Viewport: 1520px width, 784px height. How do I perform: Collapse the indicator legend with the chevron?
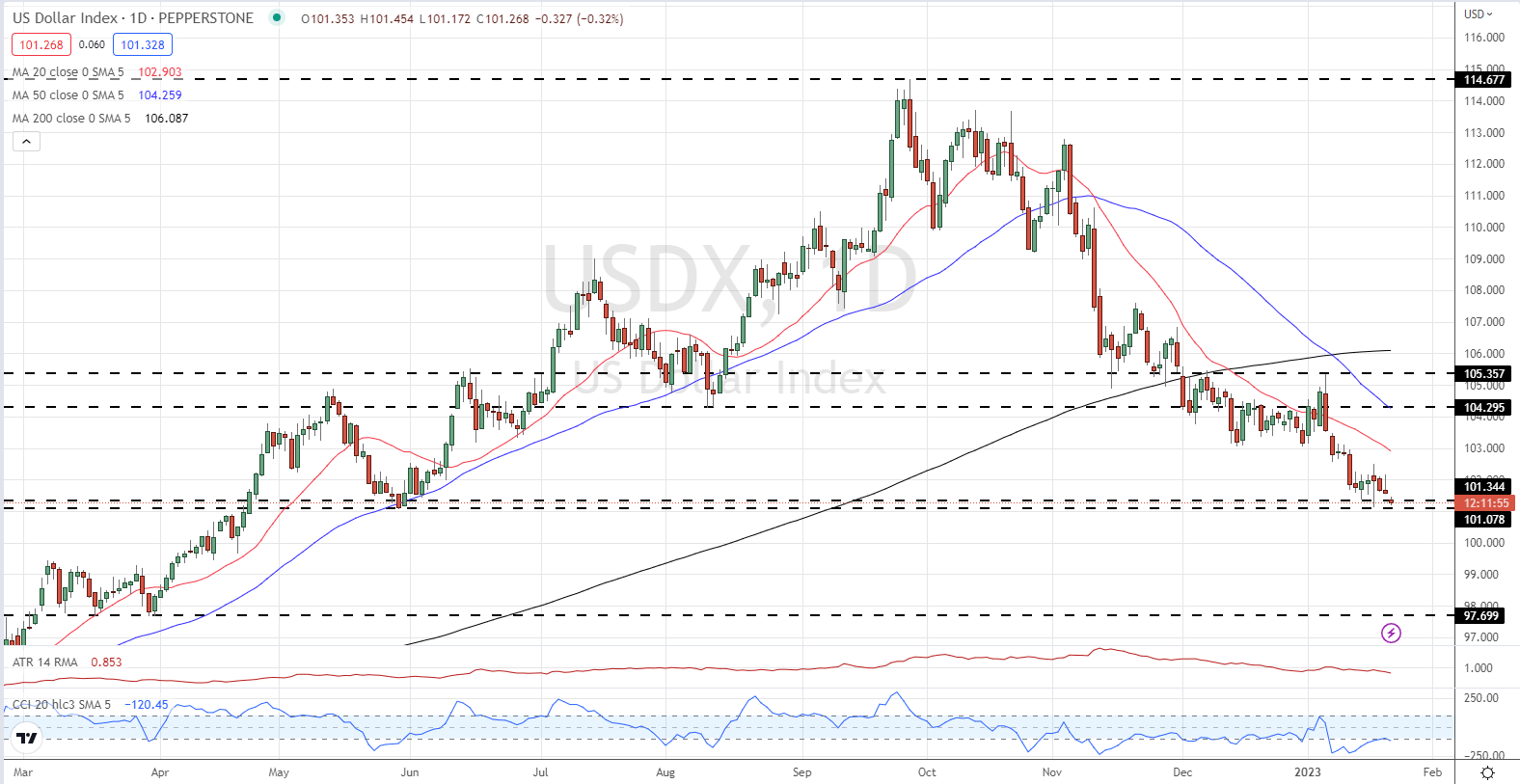[26, 142]
